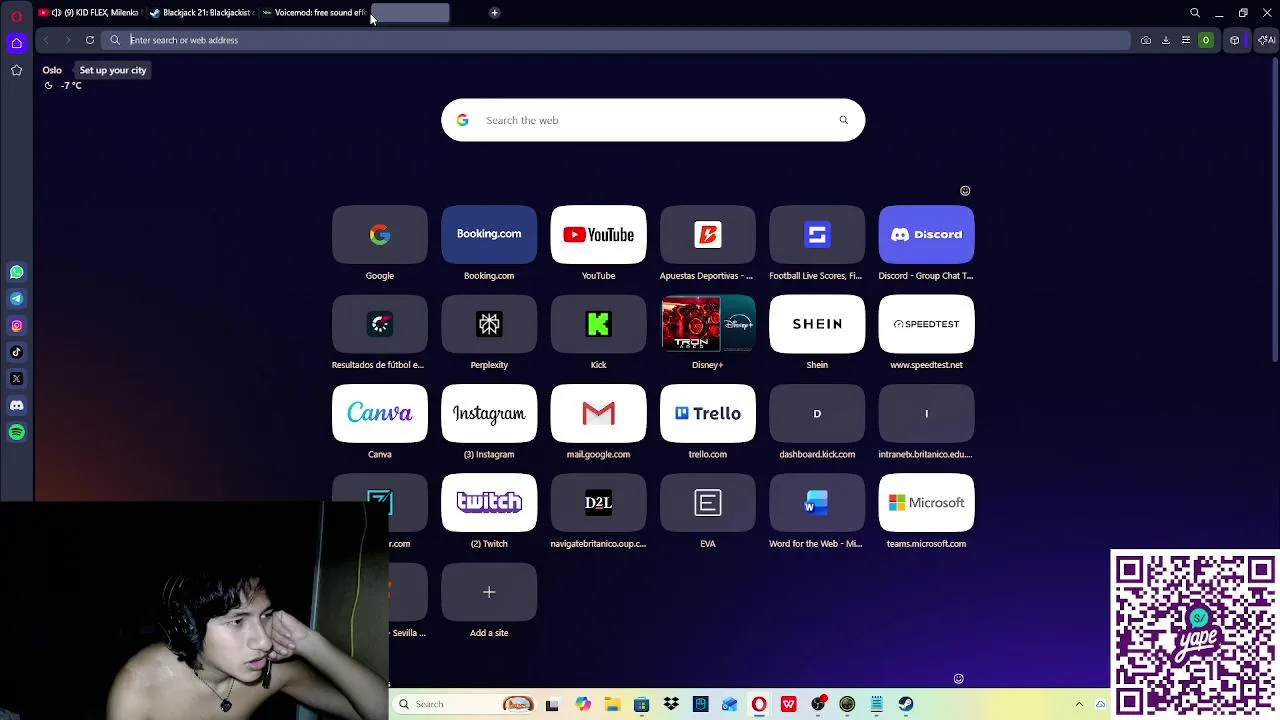
Task: Open the mail.google.com speed dial
Action: [x=598, y=413]
